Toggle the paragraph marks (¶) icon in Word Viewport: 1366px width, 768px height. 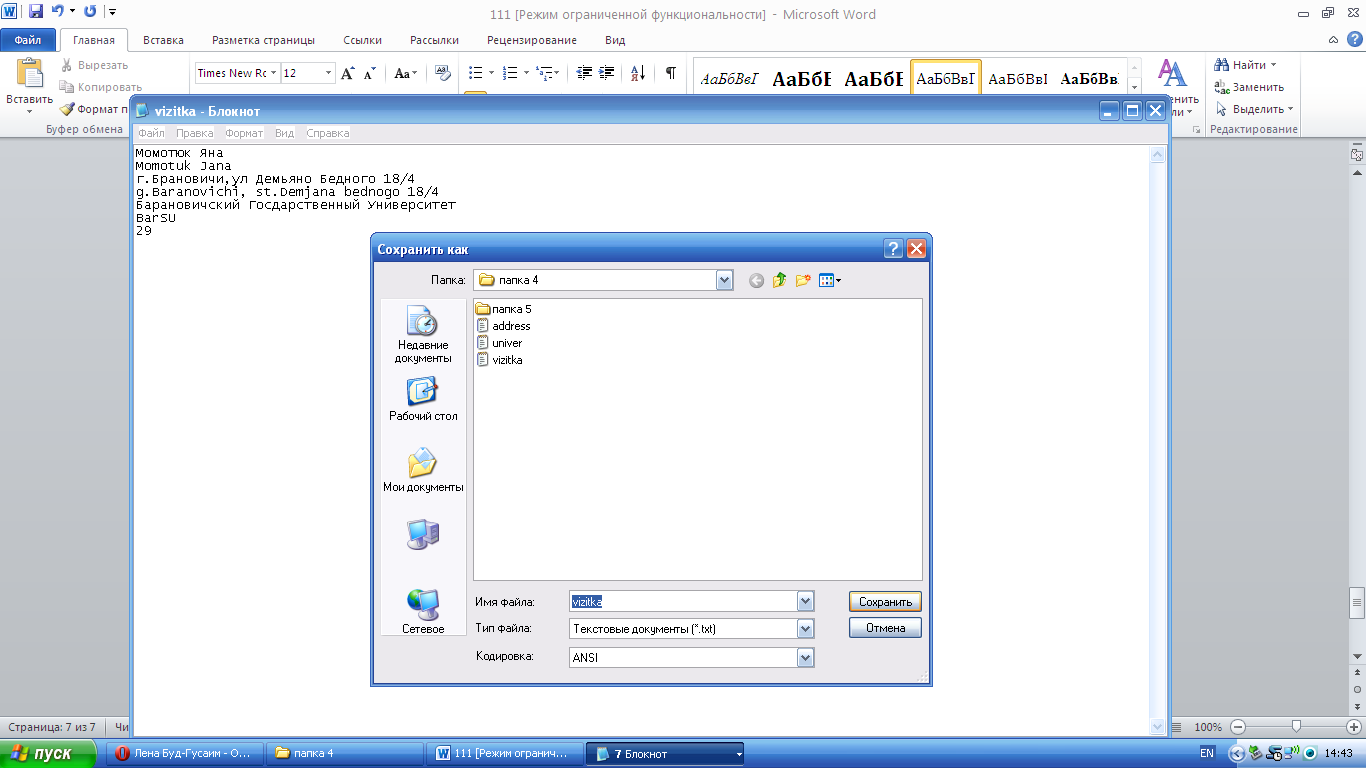tap(670, 73)
